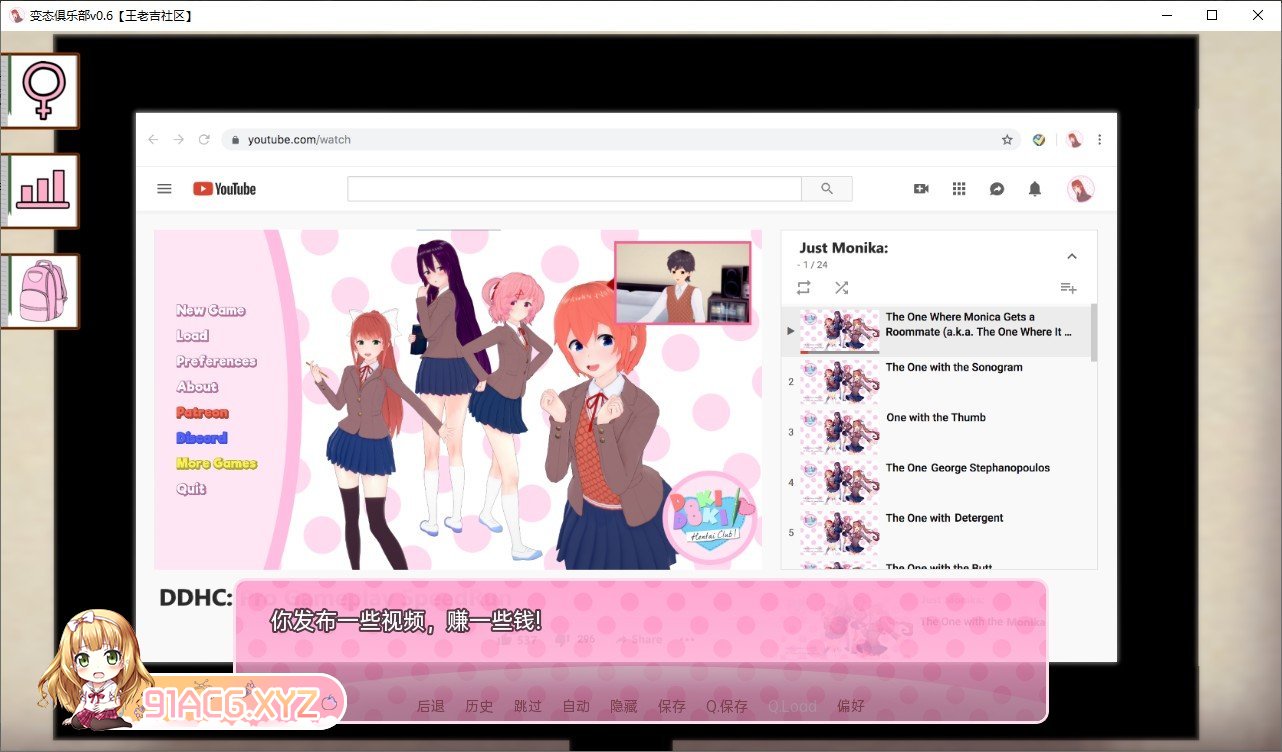Click the 后退 back button
This screenshot has height=752, width=1282.
pos(431,706)
